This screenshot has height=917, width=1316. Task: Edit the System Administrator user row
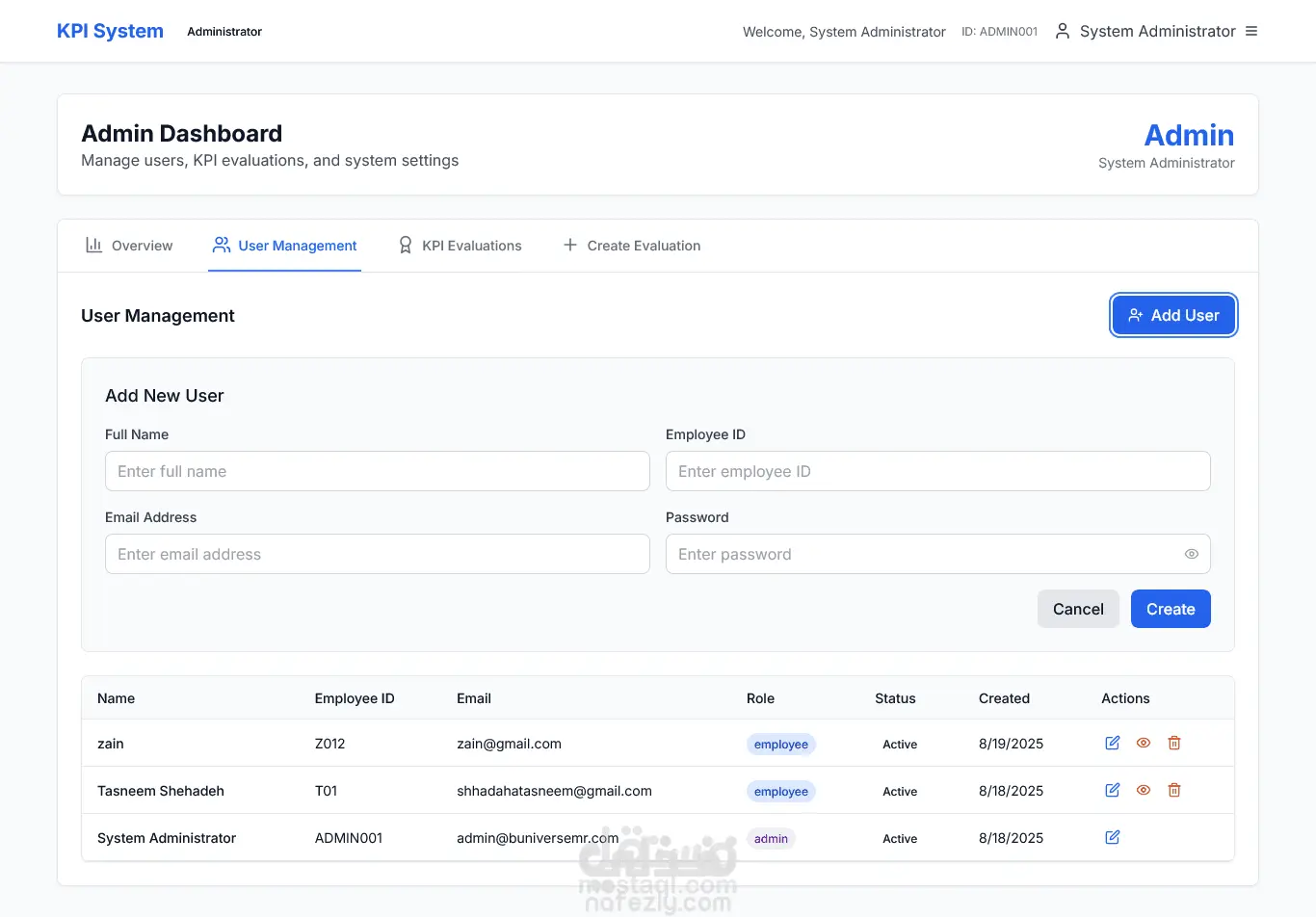(1113, 837)
